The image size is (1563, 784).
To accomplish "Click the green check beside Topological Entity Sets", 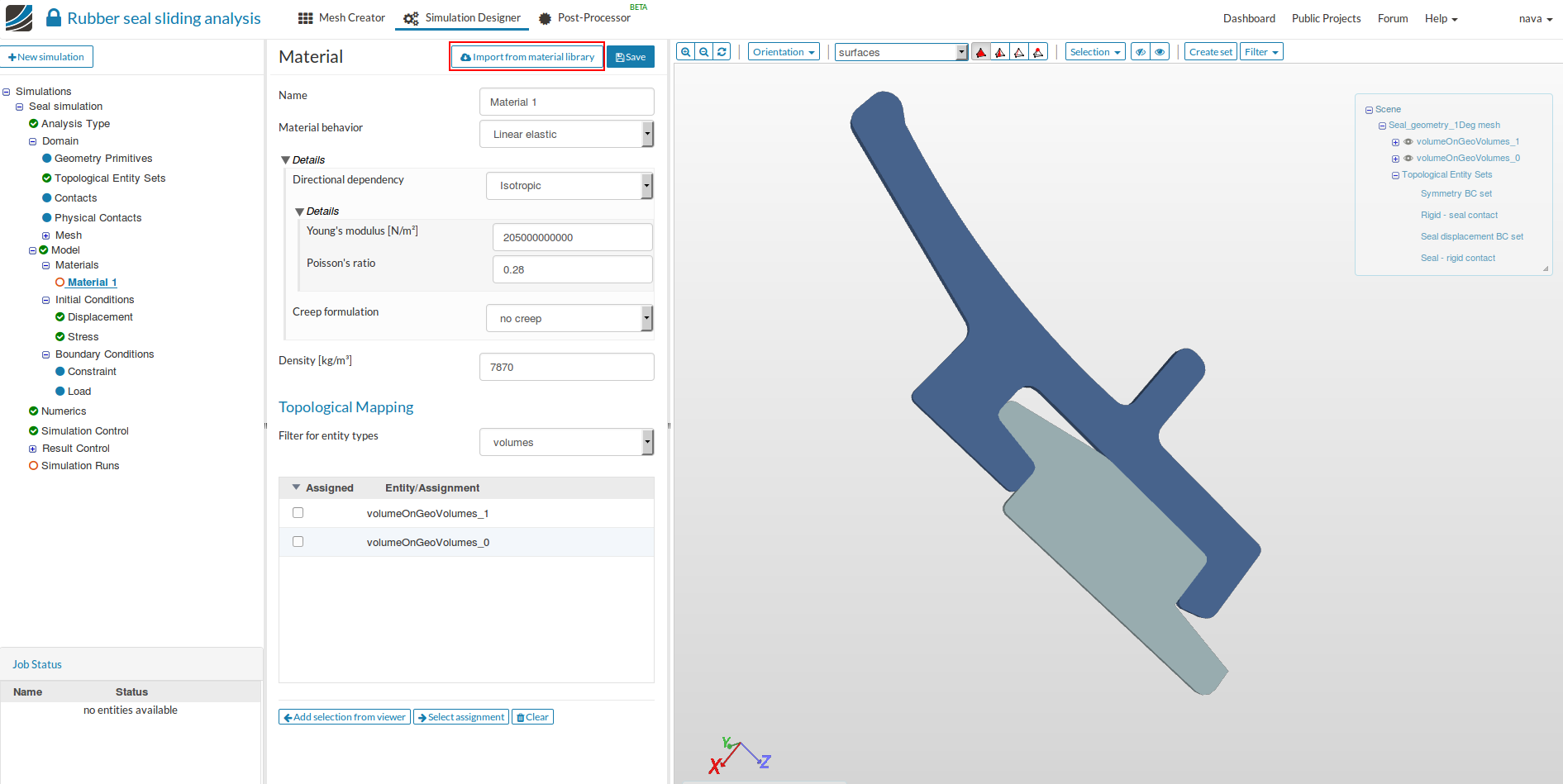I will (46, 178).
